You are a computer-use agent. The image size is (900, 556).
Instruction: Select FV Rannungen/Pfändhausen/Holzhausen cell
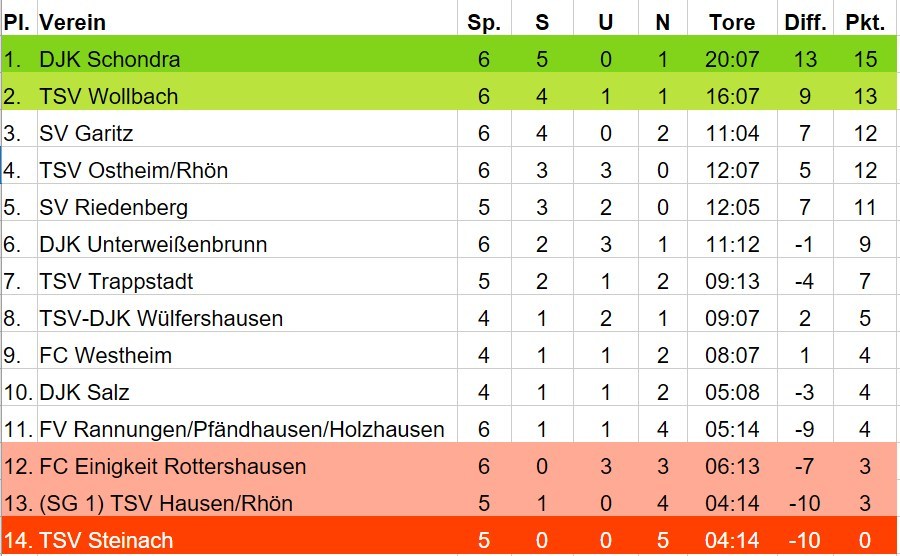(247, 429)
